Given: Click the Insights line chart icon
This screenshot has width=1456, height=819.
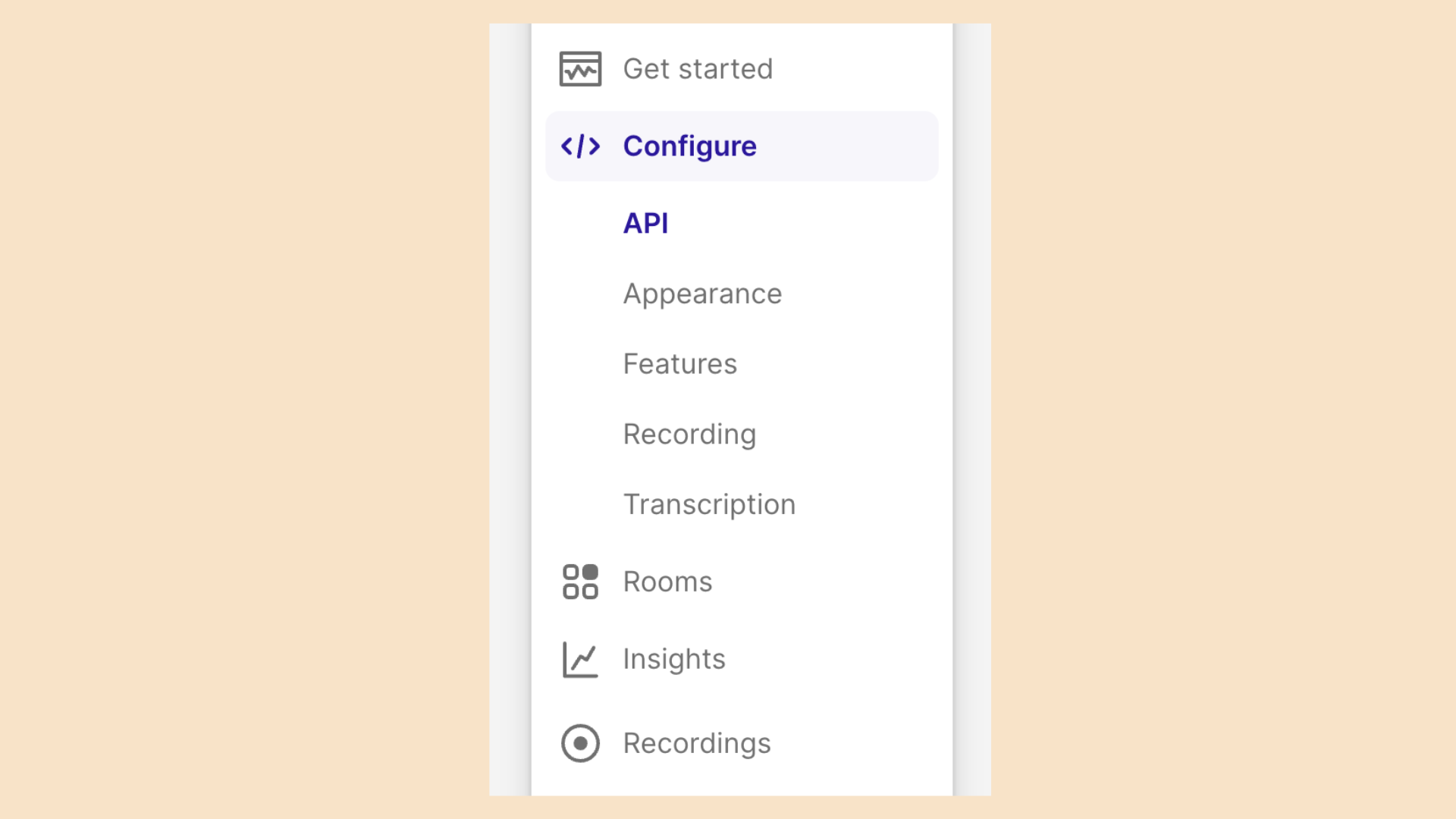Looking at the screenshot, I should 580,659.
